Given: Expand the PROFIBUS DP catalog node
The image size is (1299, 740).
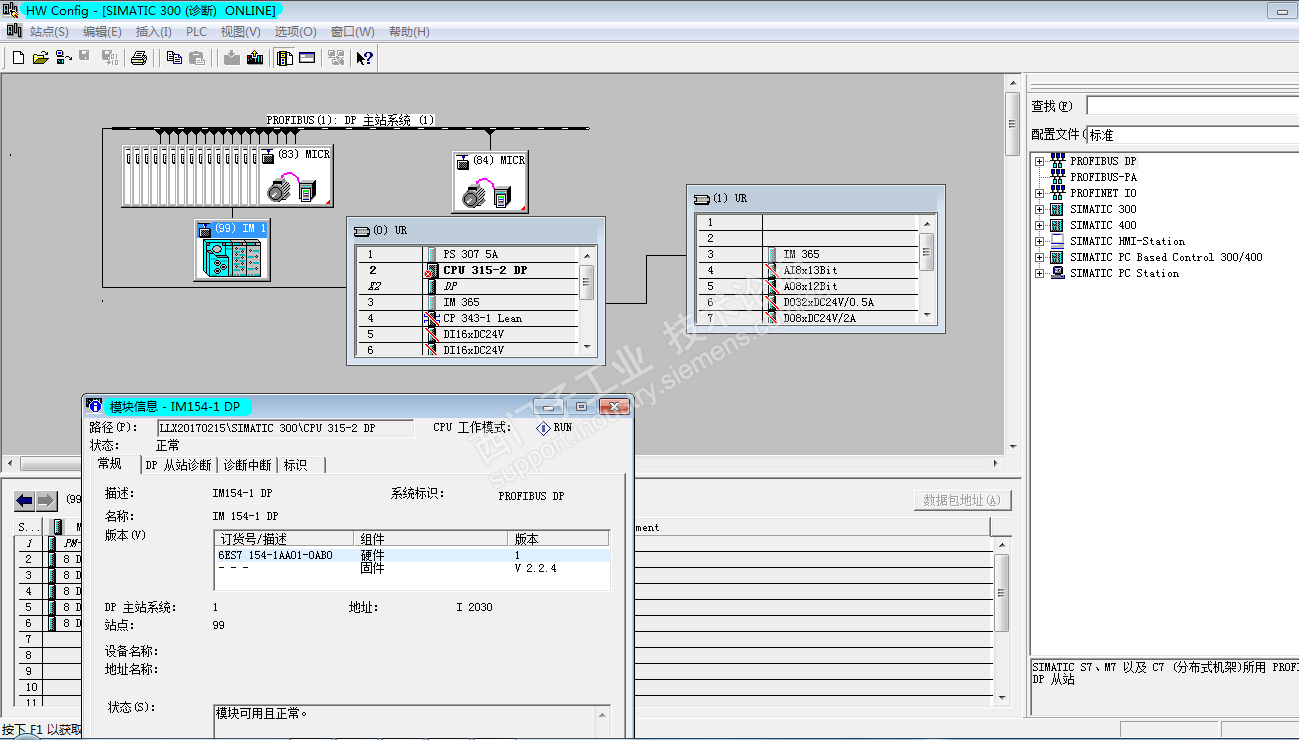Looking at the screenshot, I should coord(1040,161).
